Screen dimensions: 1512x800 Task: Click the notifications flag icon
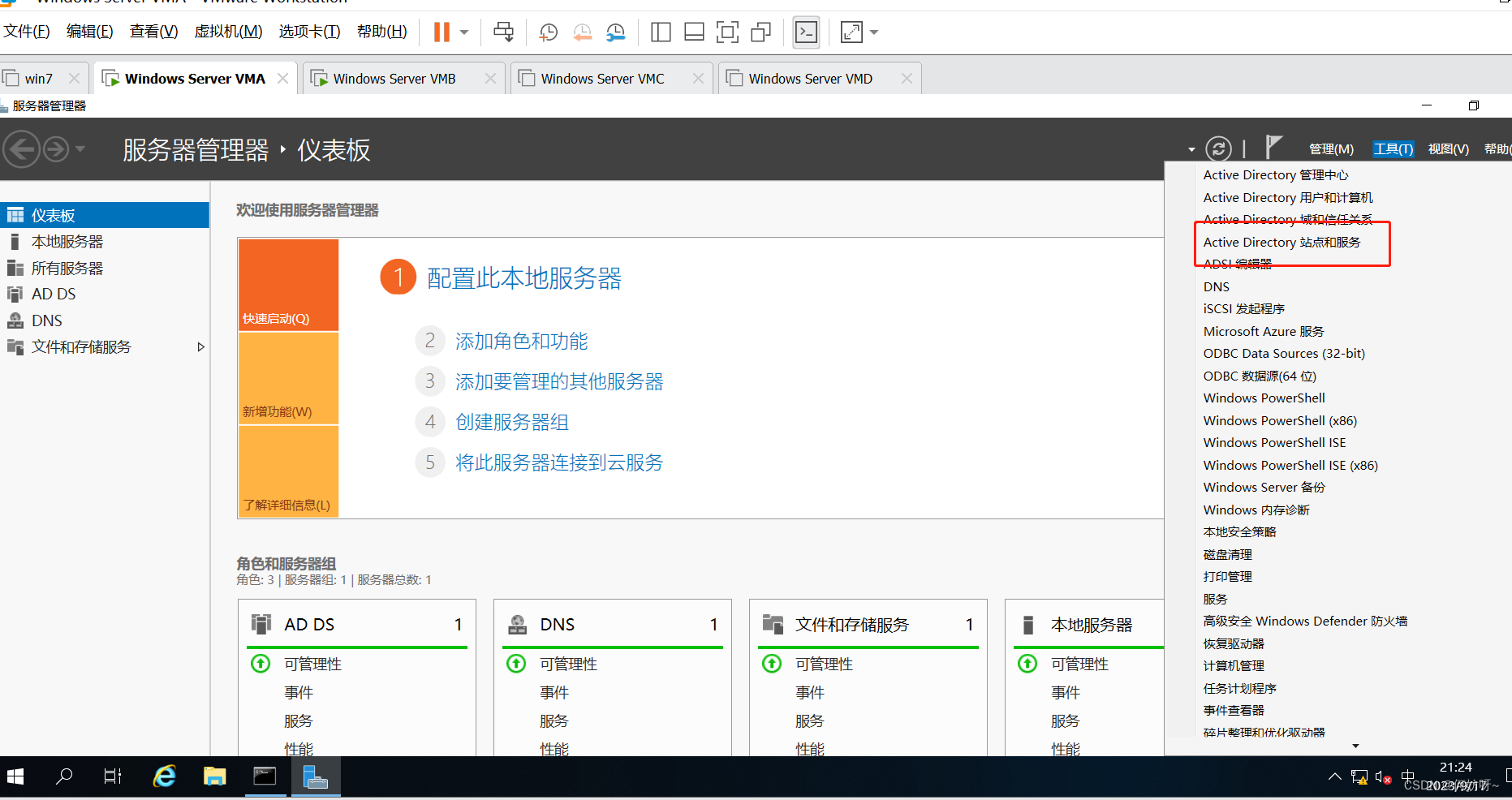(1273, 147)
